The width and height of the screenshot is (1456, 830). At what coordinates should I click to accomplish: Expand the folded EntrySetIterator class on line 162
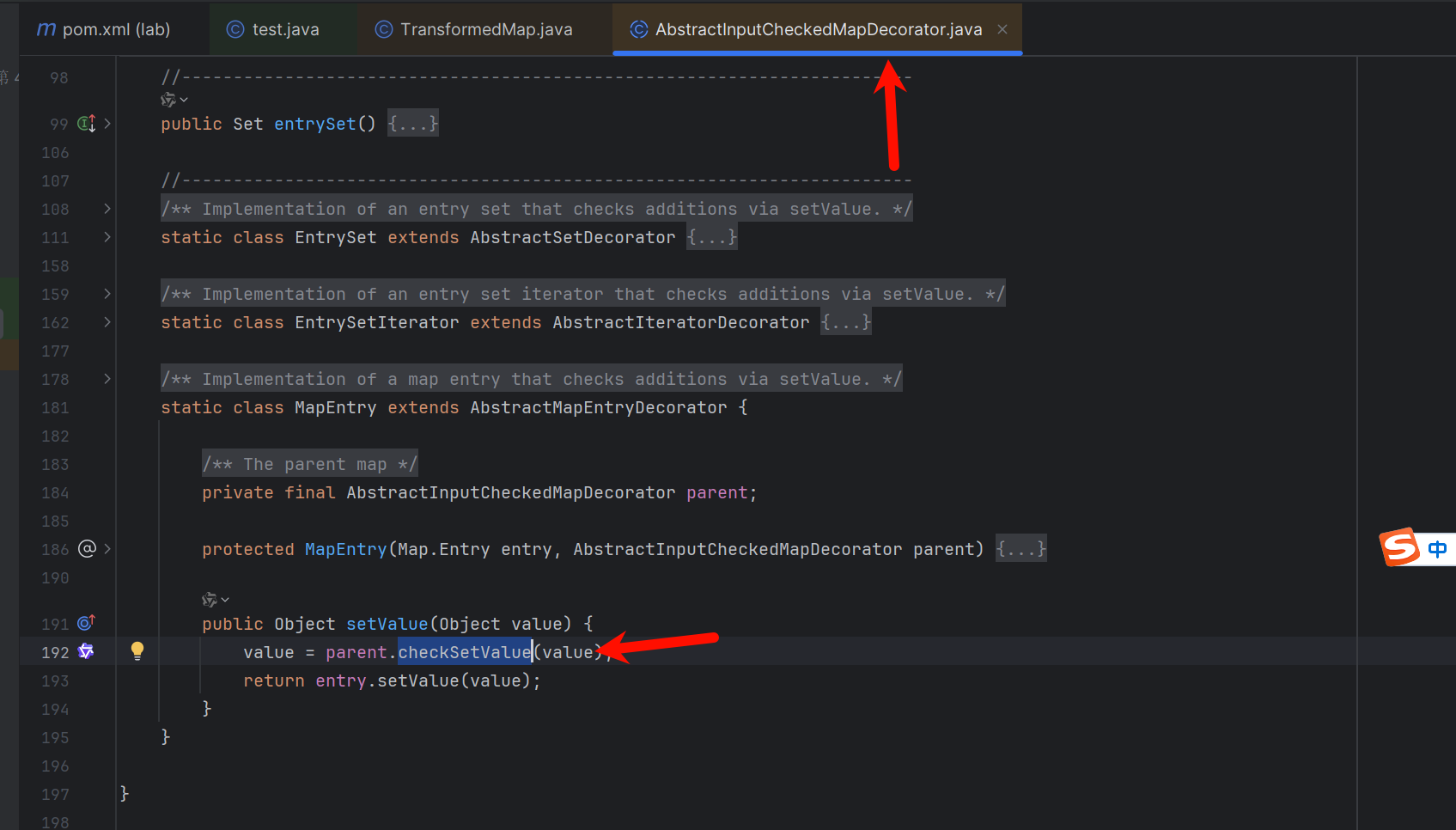(x=107, y=322)
